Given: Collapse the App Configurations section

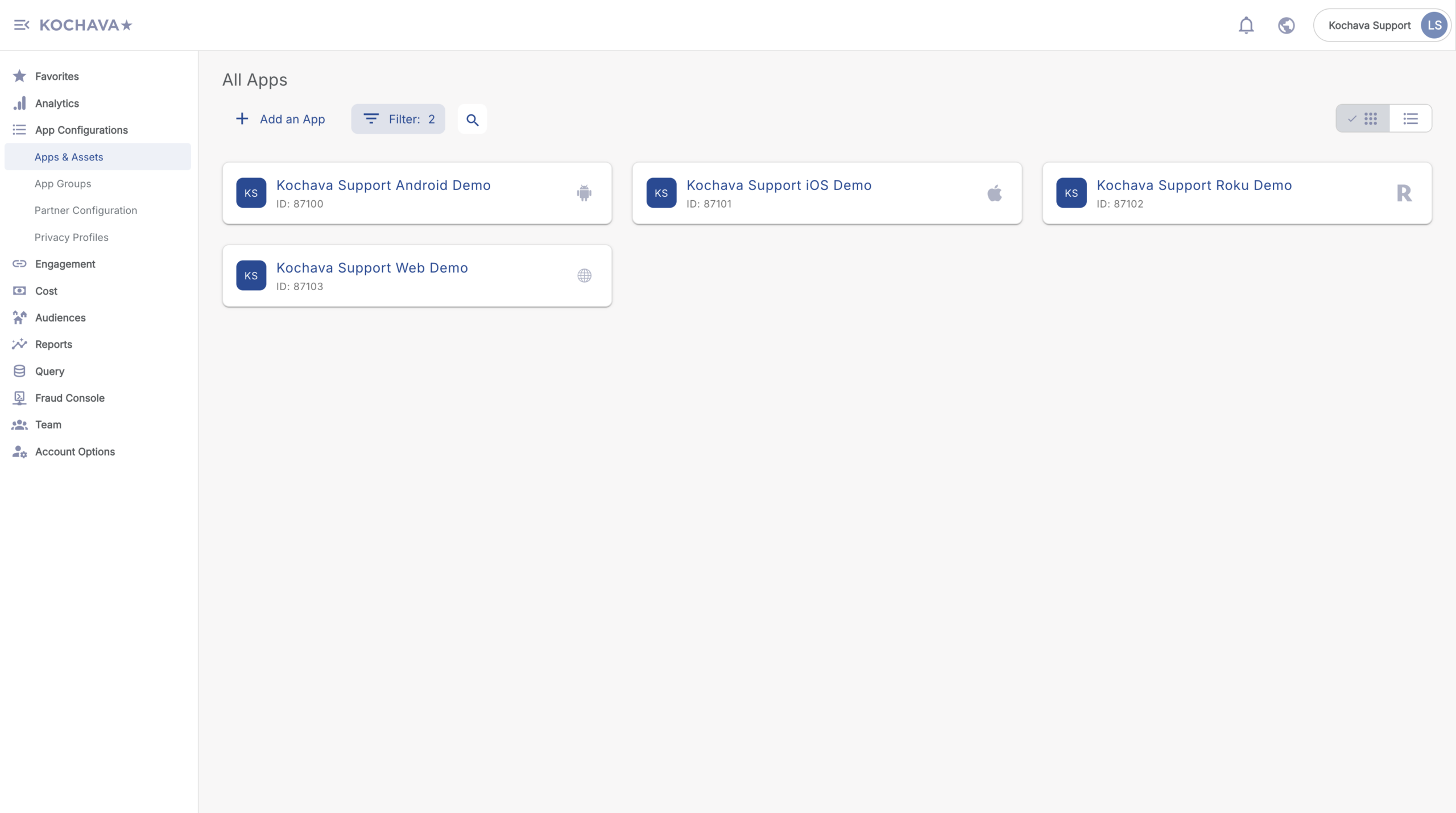Looking at the screenshot, I should pos(81,130).
